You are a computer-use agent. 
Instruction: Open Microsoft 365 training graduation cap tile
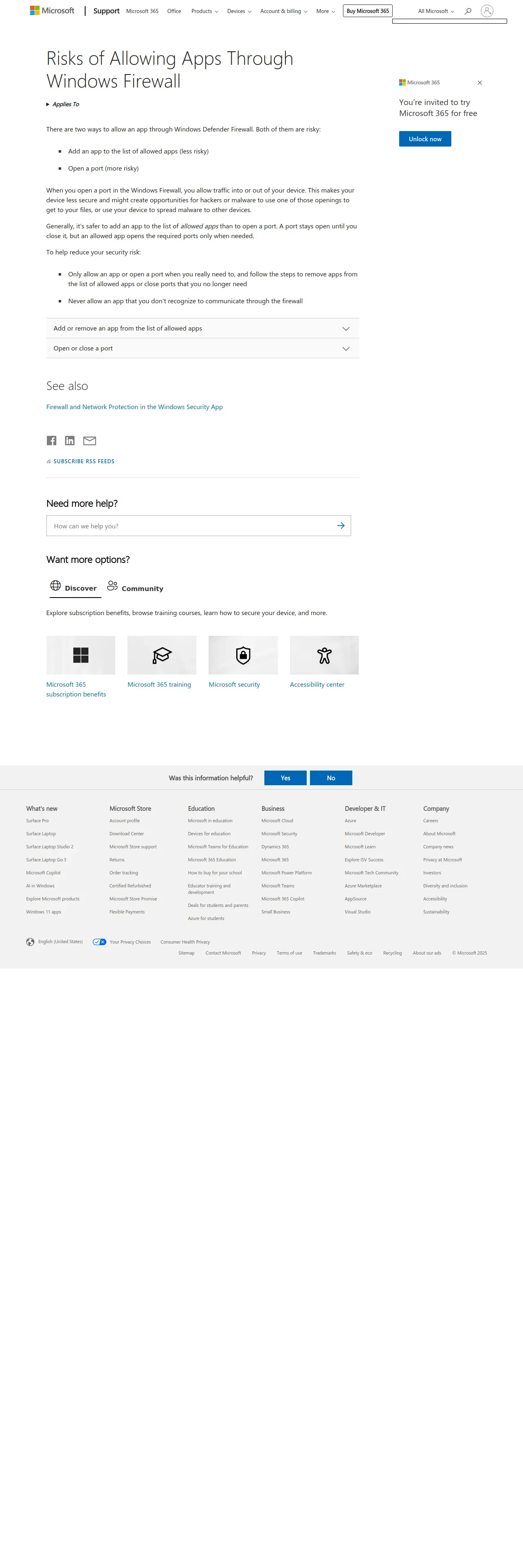pyautogui.click(x=162, y=655)
